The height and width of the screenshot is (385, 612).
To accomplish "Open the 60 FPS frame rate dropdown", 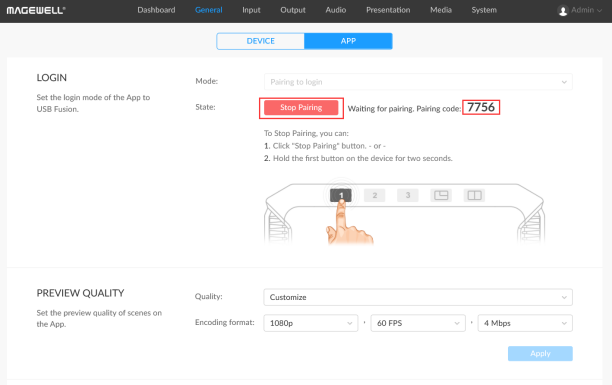I will tap(418, 323).
